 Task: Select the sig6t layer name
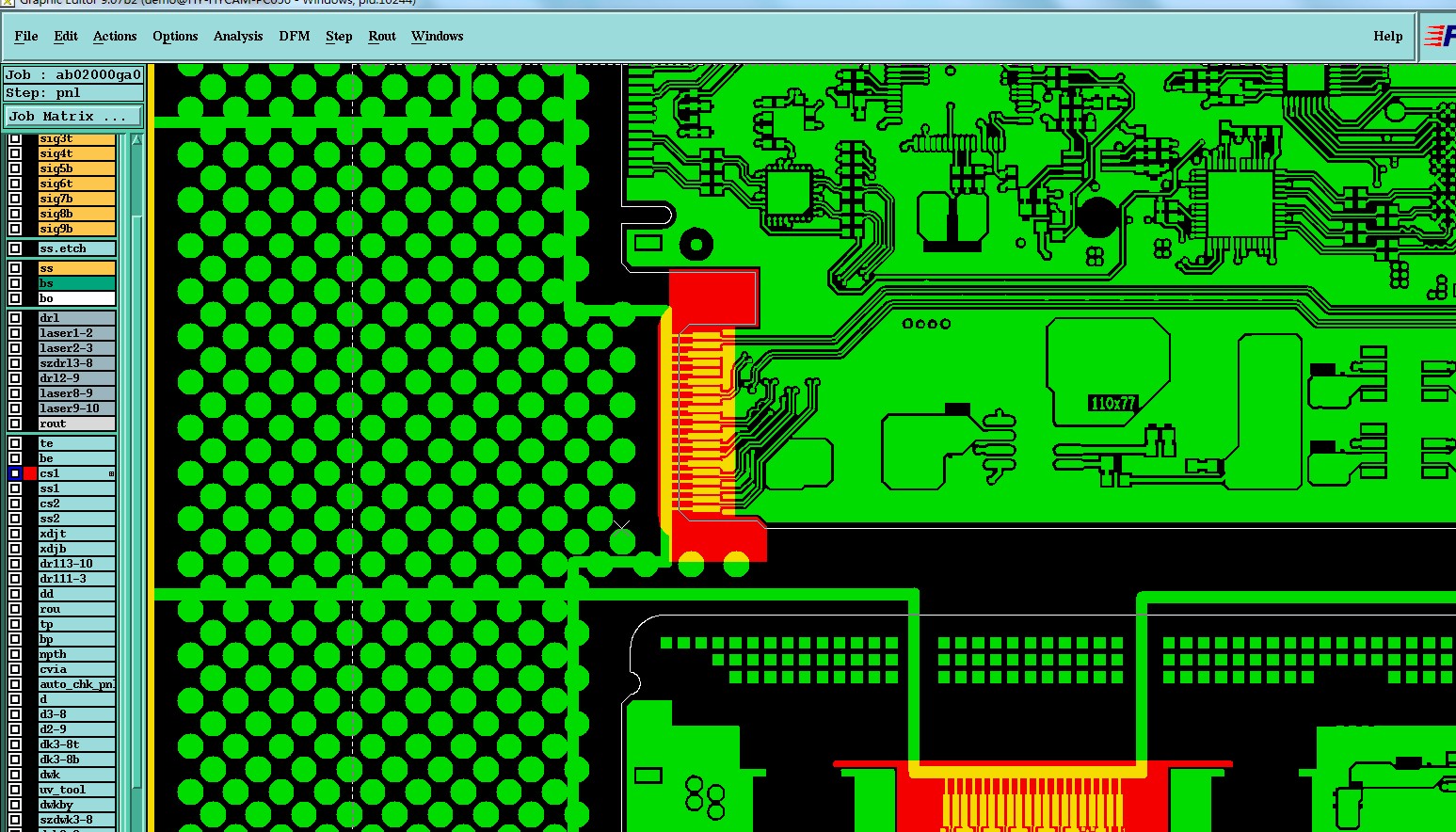(76, 184)
